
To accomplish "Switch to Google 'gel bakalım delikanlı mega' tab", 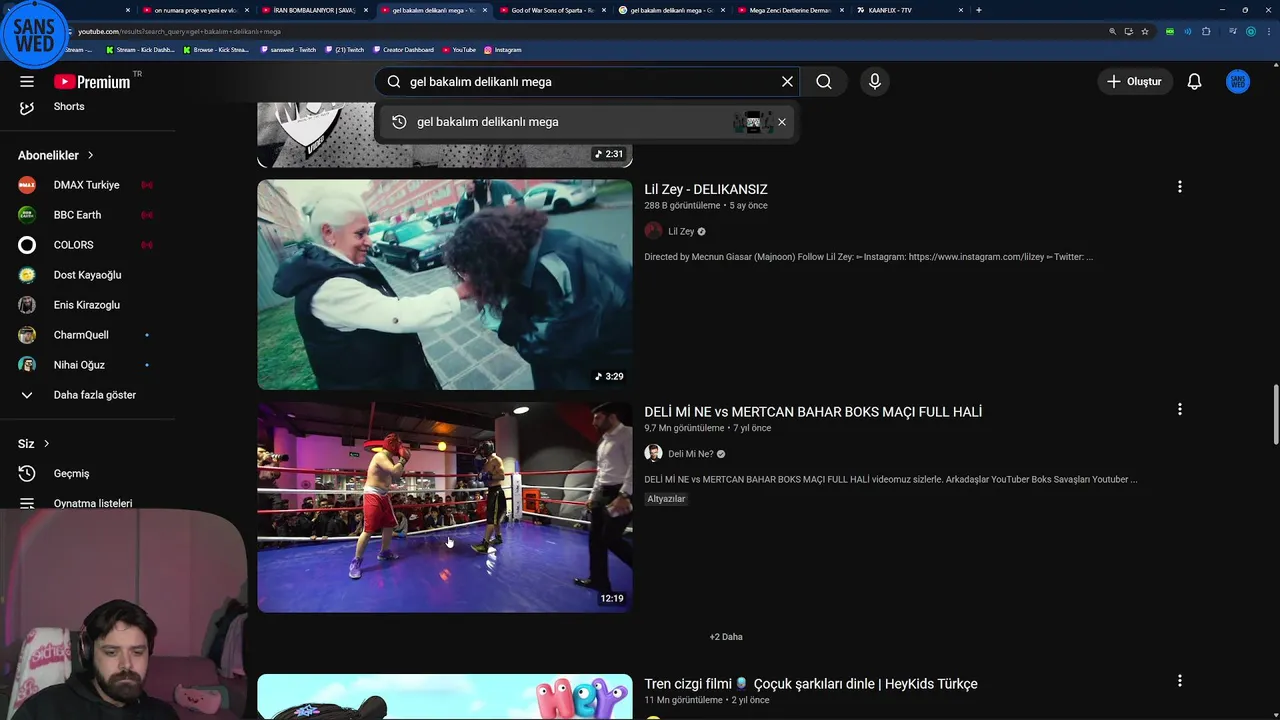I will click(670, 10).
